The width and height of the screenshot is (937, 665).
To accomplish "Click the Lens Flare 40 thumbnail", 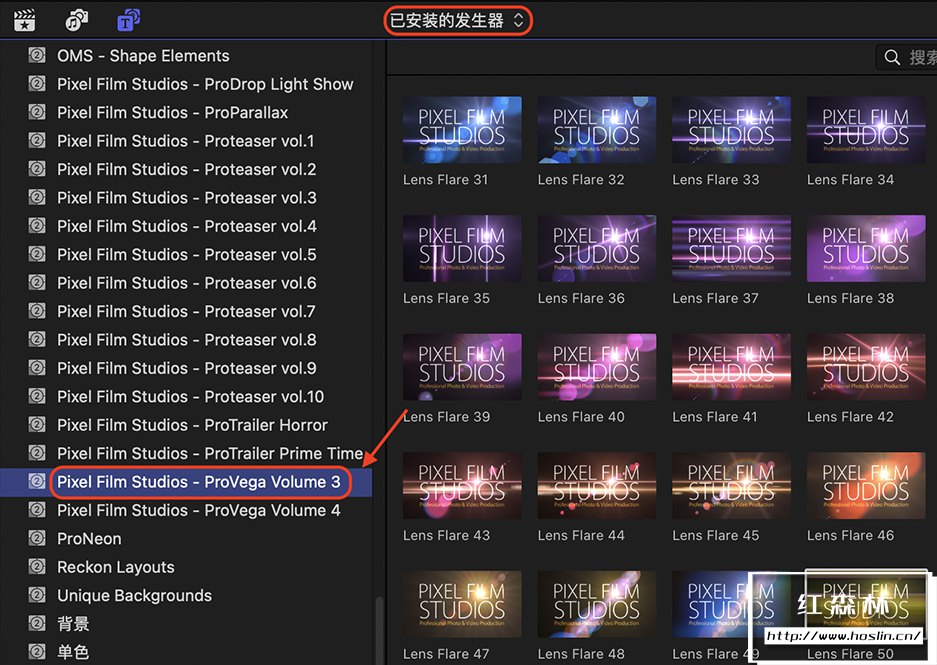I will pos(596,367).
